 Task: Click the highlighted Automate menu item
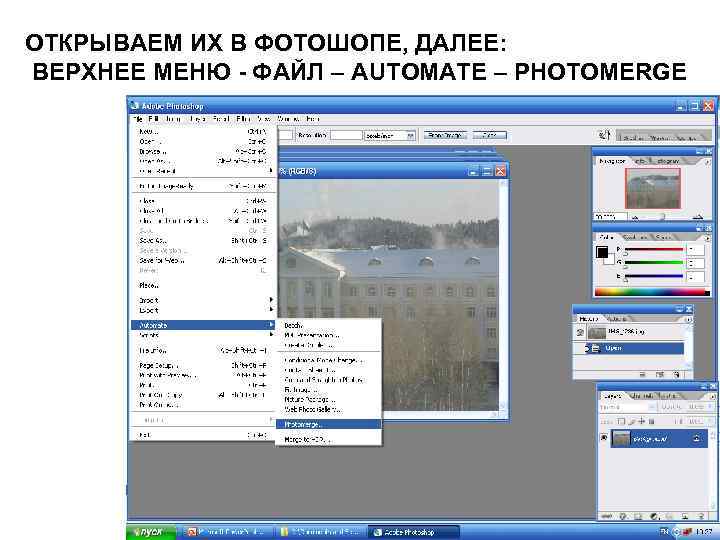click(x=203, y=325)
